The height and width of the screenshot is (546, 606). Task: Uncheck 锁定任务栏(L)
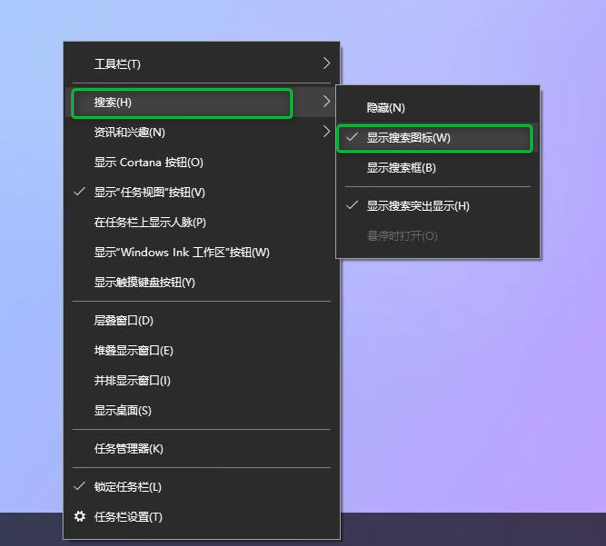point(201,487)
